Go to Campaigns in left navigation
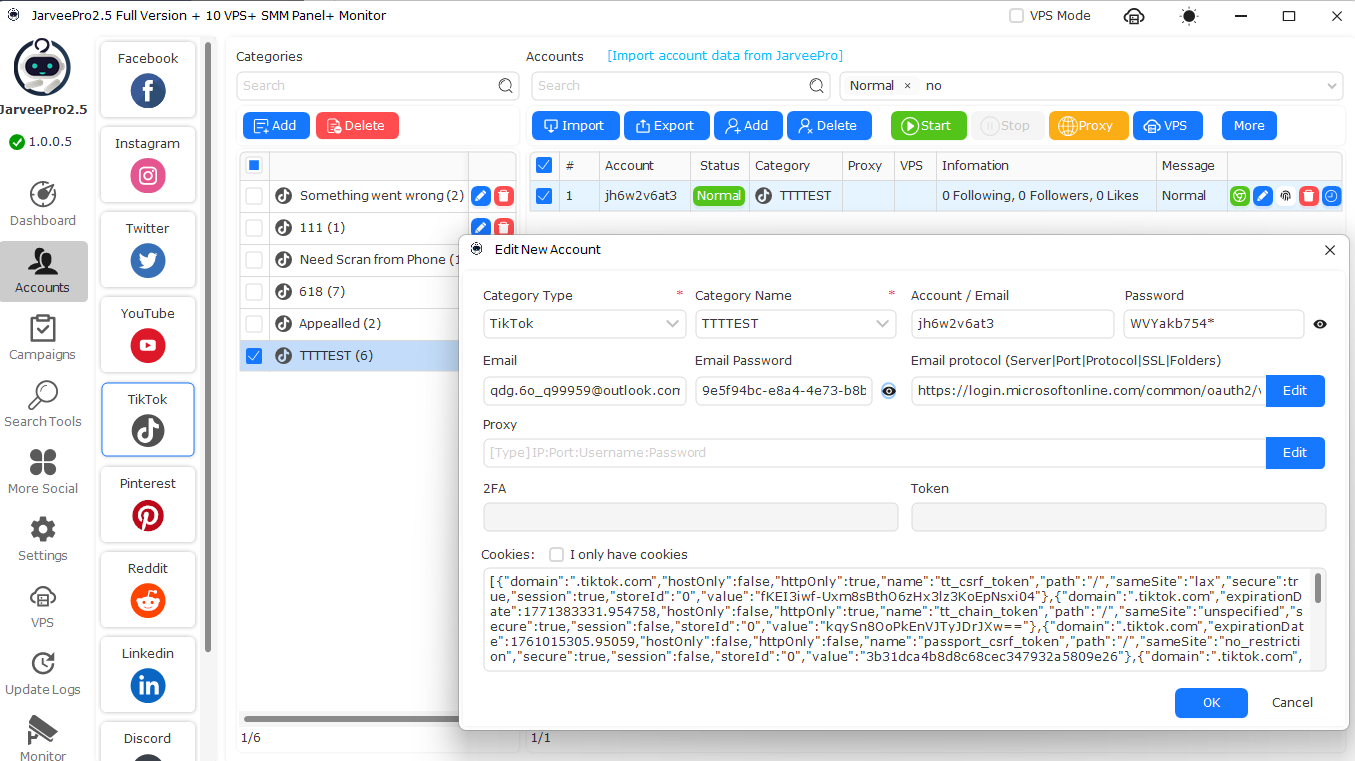Image resolution: width=1355 pixels, height=761 pixels. point(43,337)
